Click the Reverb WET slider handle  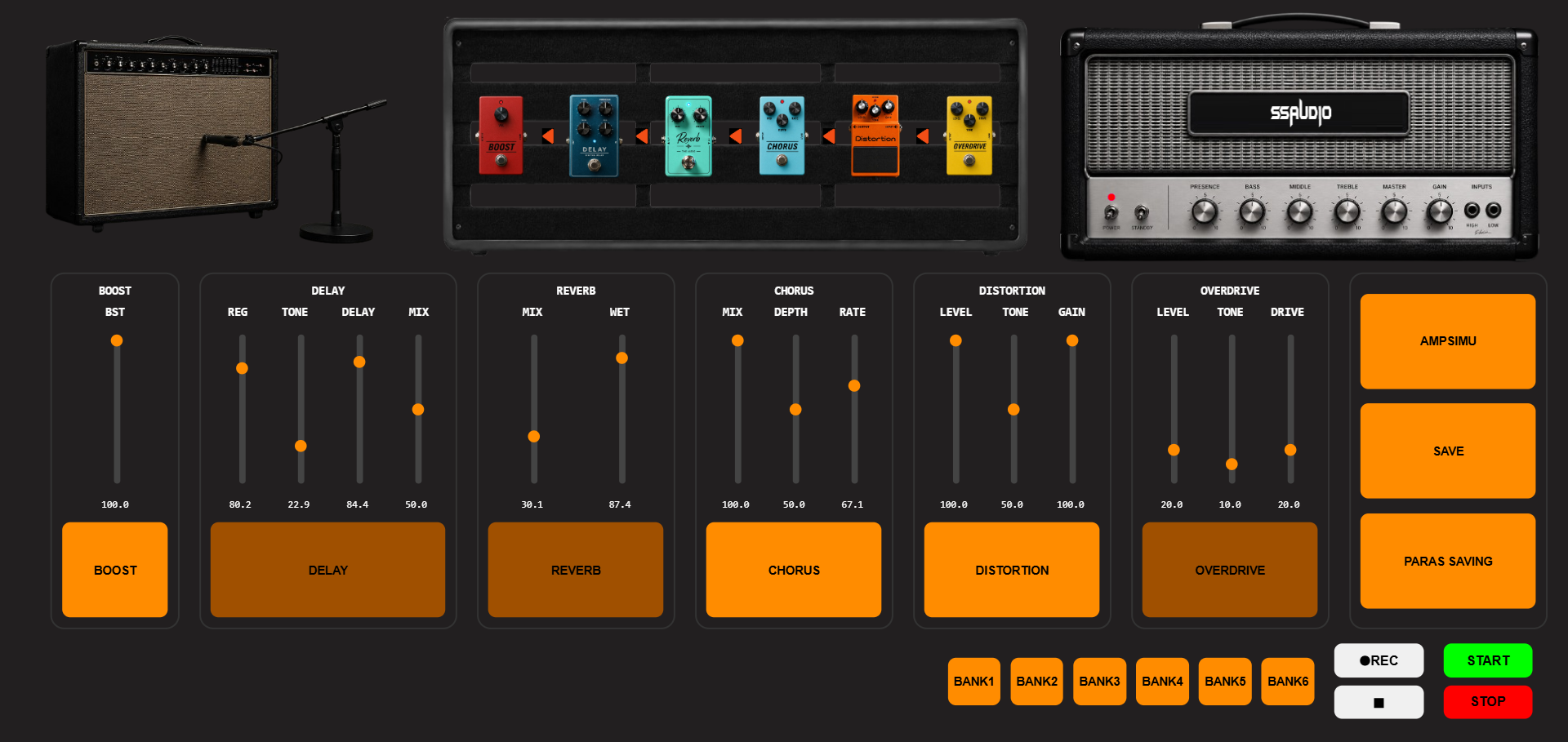(x=621, y=358)
